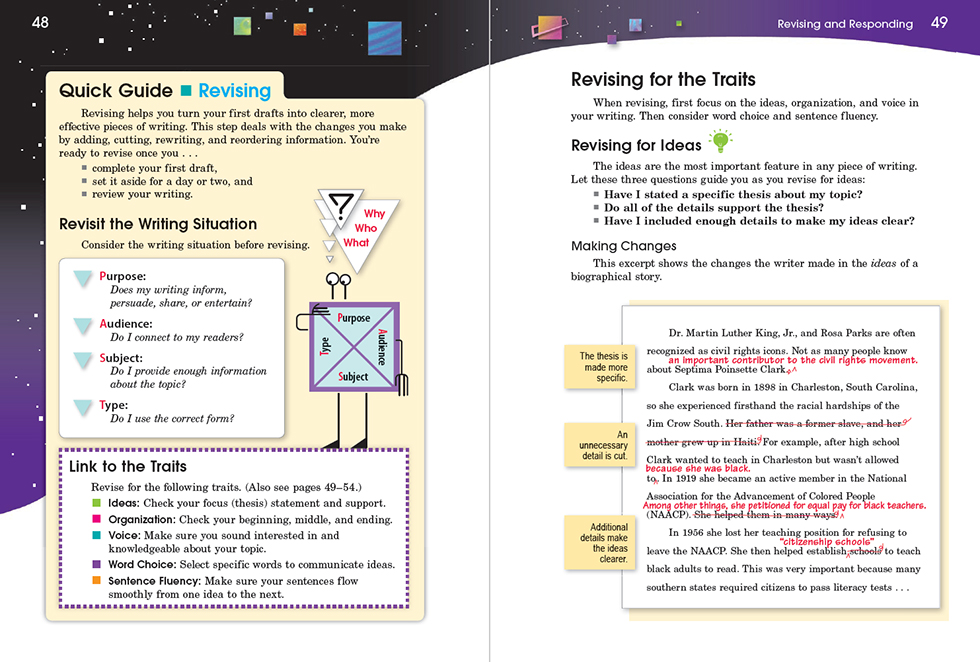Image resolution: width=980 pixels, height=662 pixels.
Task: Select the 'The thesis is made more specific' callout
Action: point(604,367)
